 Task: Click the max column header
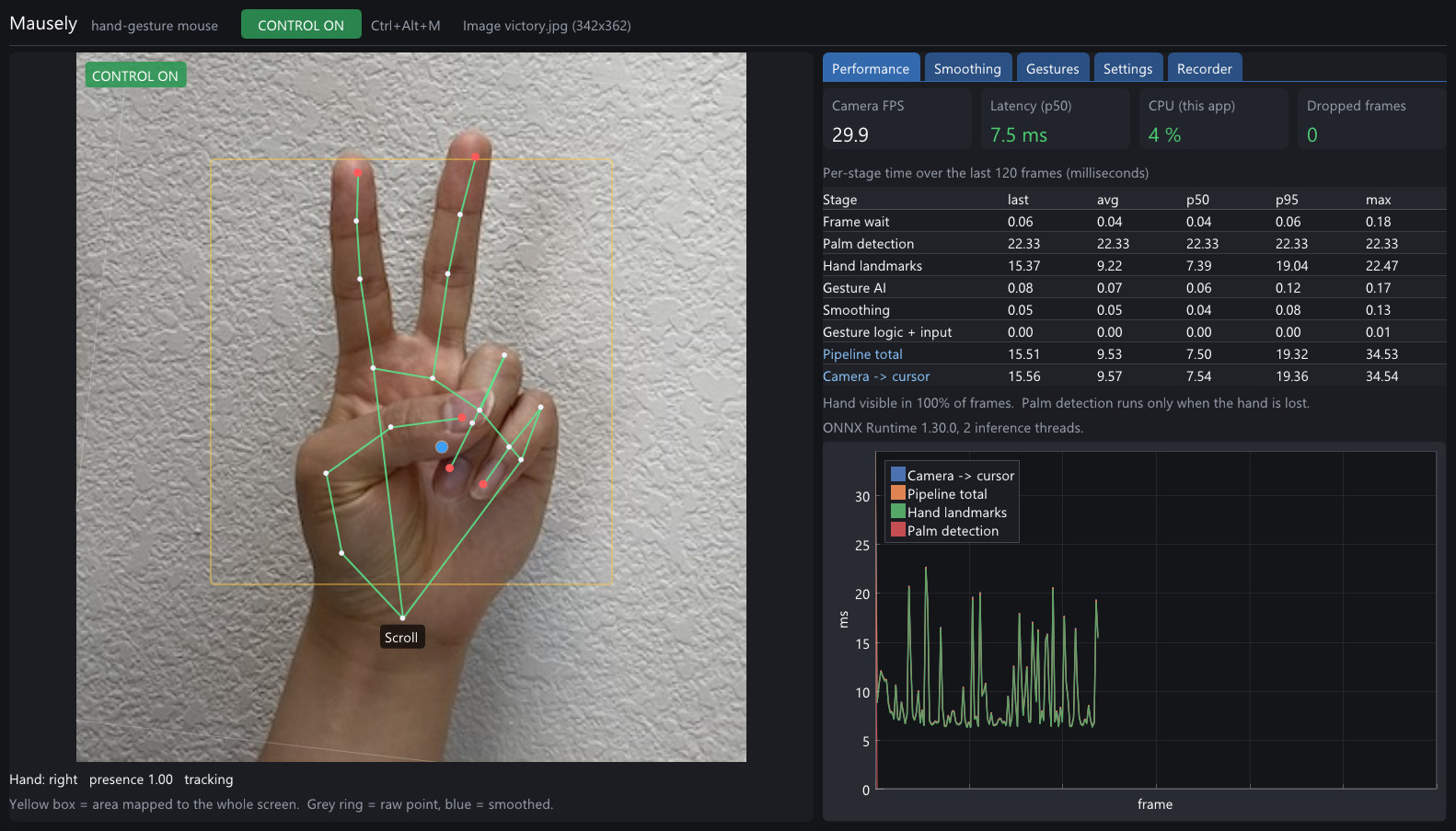(x=1379, y=200)
